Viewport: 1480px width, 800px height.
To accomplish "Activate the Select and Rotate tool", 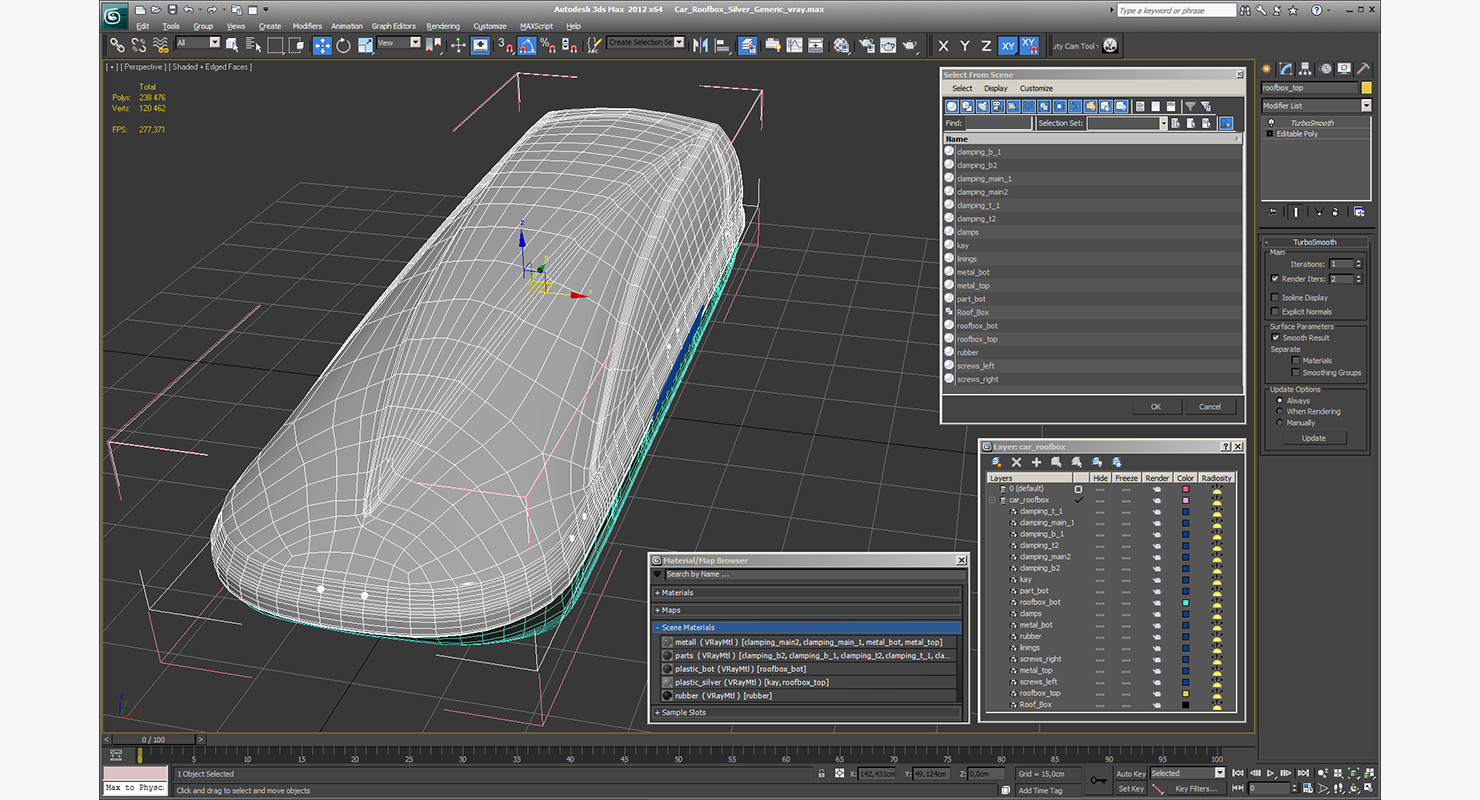I will pos(344,45).
